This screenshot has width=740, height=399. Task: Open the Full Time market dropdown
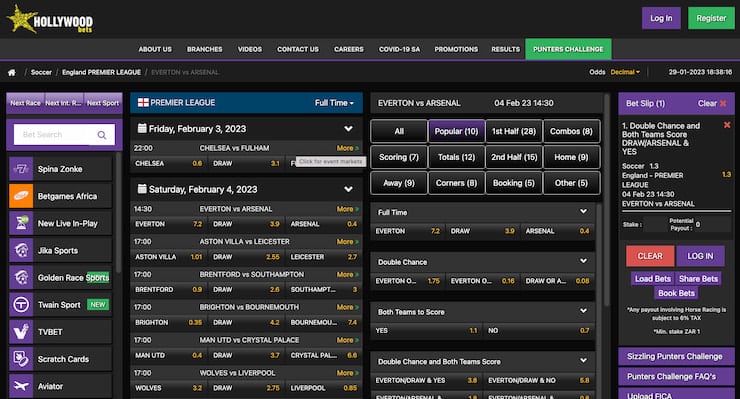tap(334, 103)
